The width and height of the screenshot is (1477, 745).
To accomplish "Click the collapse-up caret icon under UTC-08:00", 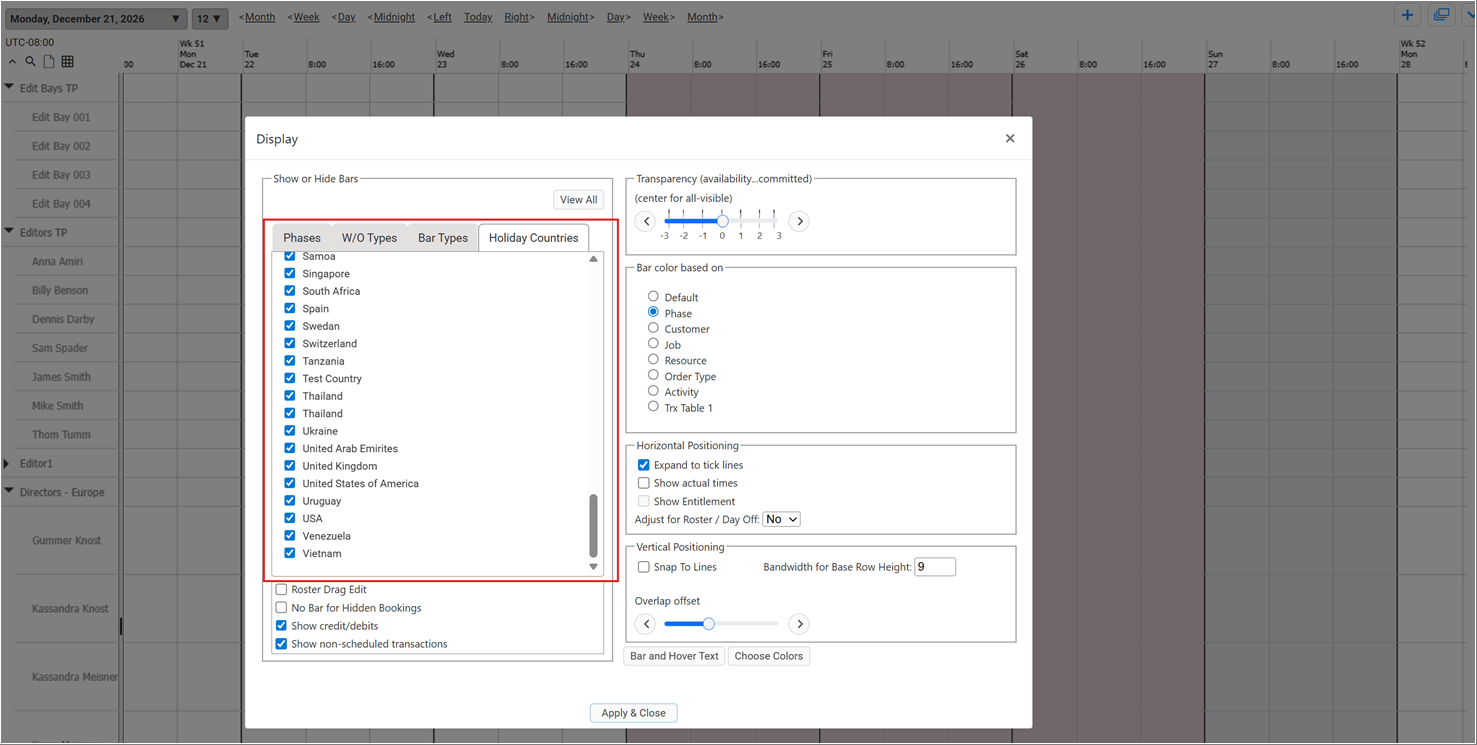I will coord(12,62).
